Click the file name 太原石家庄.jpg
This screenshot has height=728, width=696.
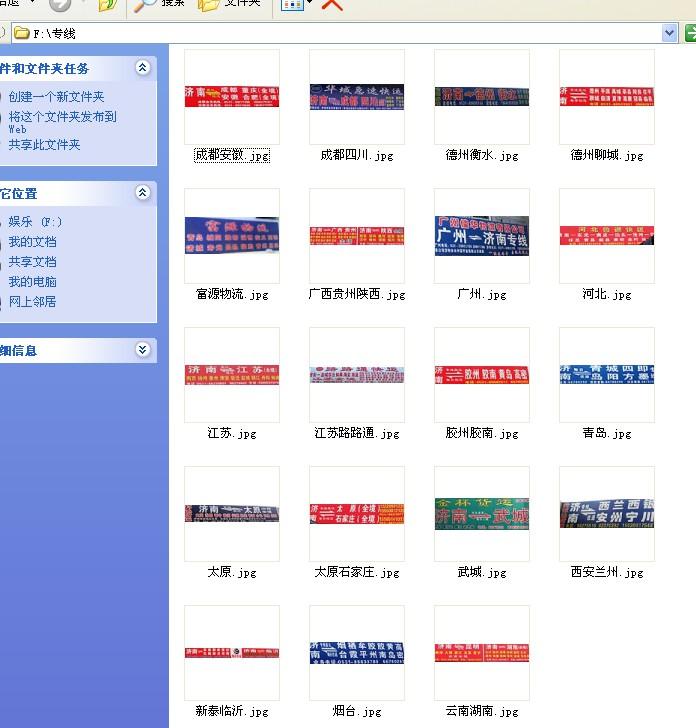tap(357, 572)
